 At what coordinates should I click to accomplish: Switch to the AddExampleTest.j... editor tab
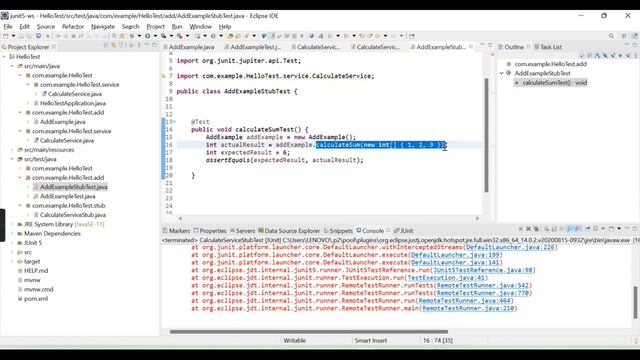pyautogui.click(x=252, y=47)
